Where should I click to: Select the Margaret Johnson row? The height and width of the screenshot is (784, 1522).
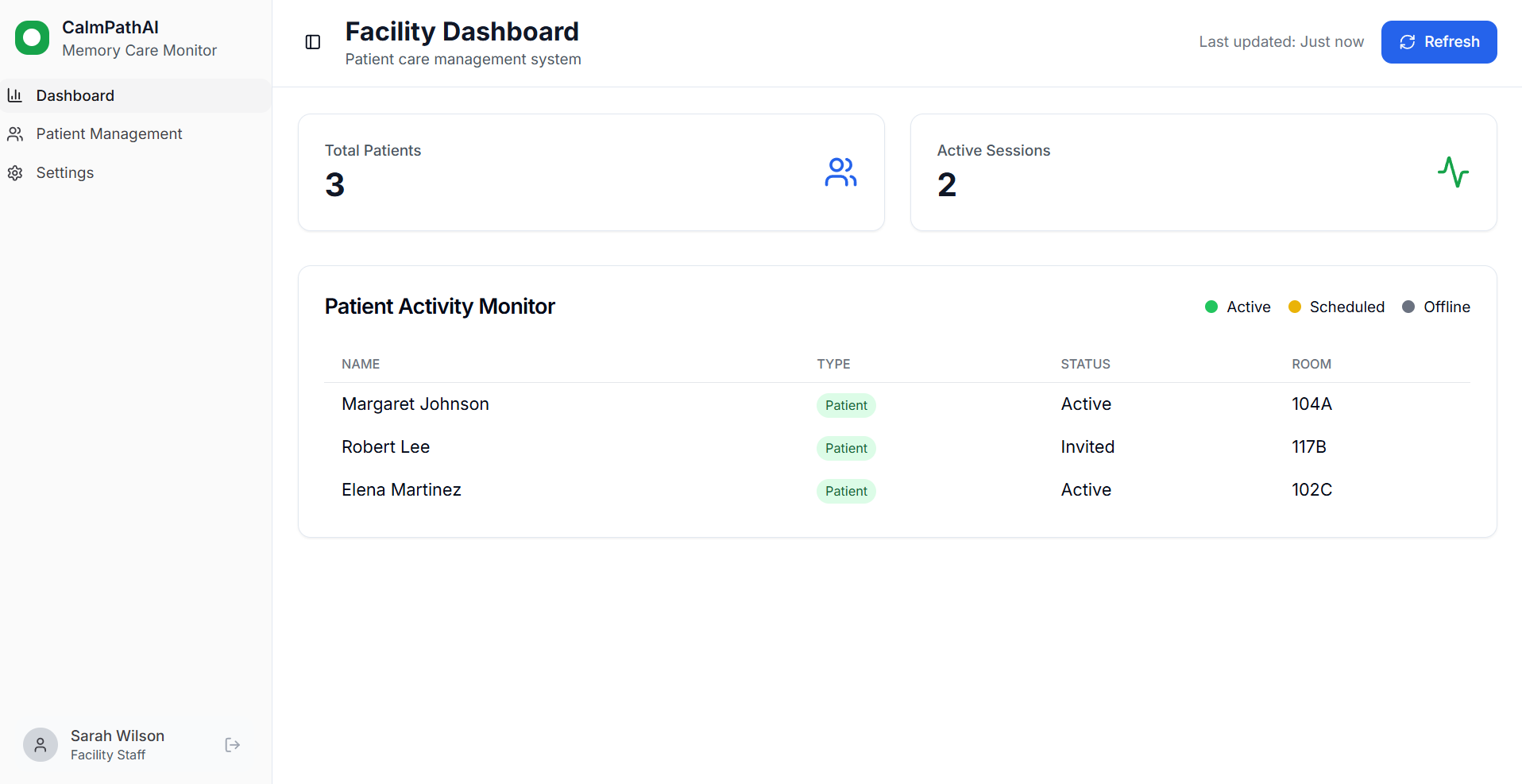pyautogui.click(x=415, y=404)
